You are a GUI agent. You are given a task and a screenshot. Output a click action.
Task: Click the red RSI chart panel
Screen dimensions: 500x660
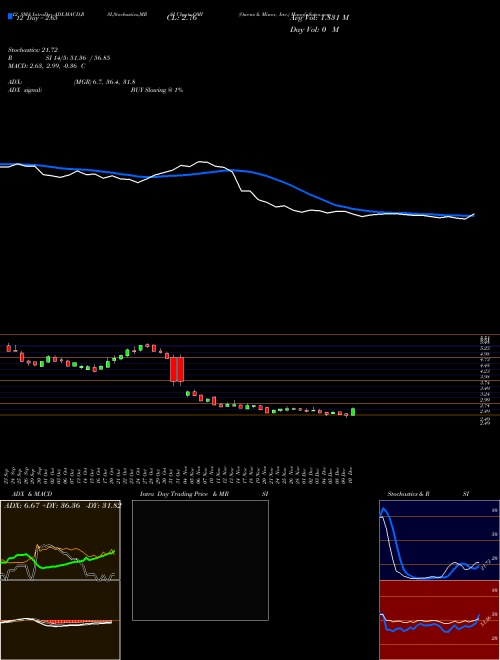[439, 620]
